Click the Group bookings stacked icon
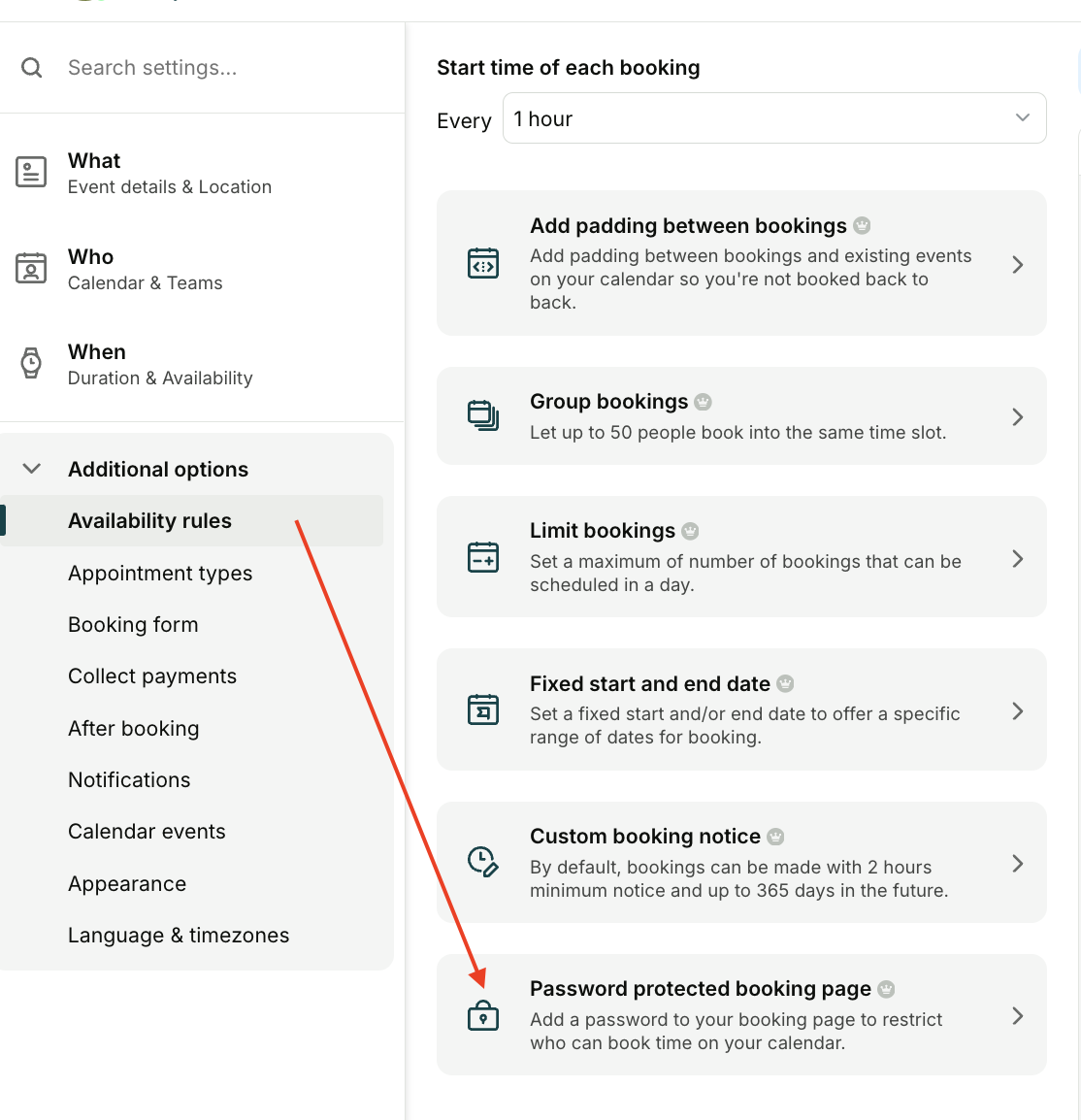The image size is (1081, 1120). pos(483,415)
